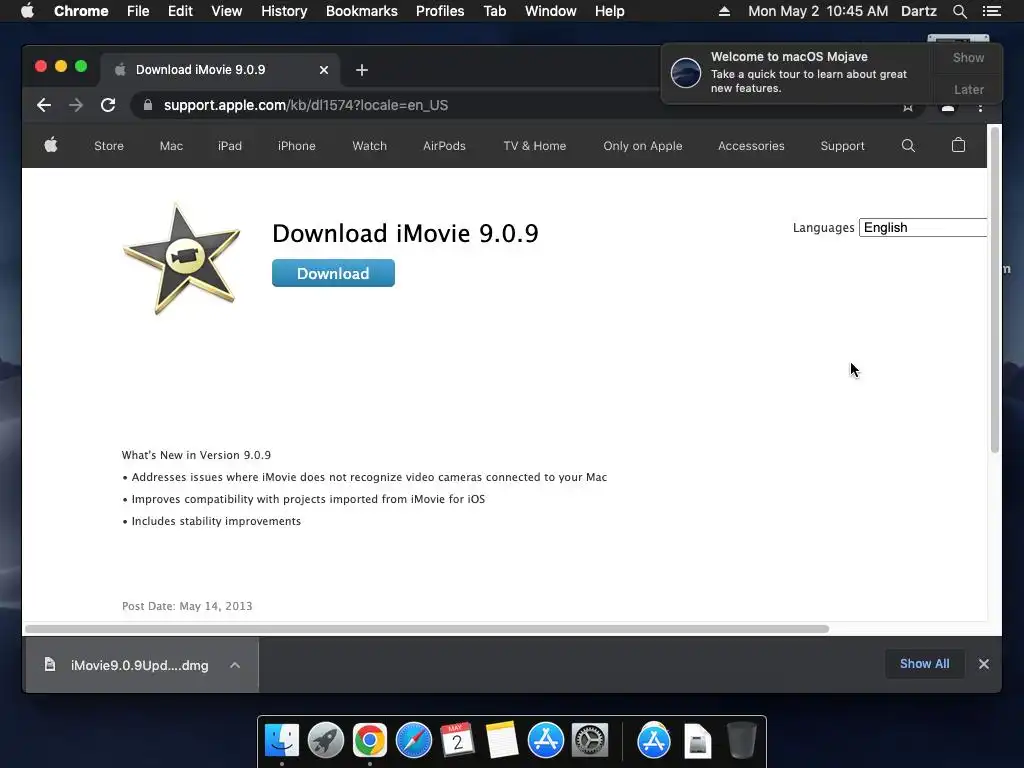Viewport: 1024px width, 768px height.
Task: Expand options chevron for iMovie dmg download
Action: (235, 665)
